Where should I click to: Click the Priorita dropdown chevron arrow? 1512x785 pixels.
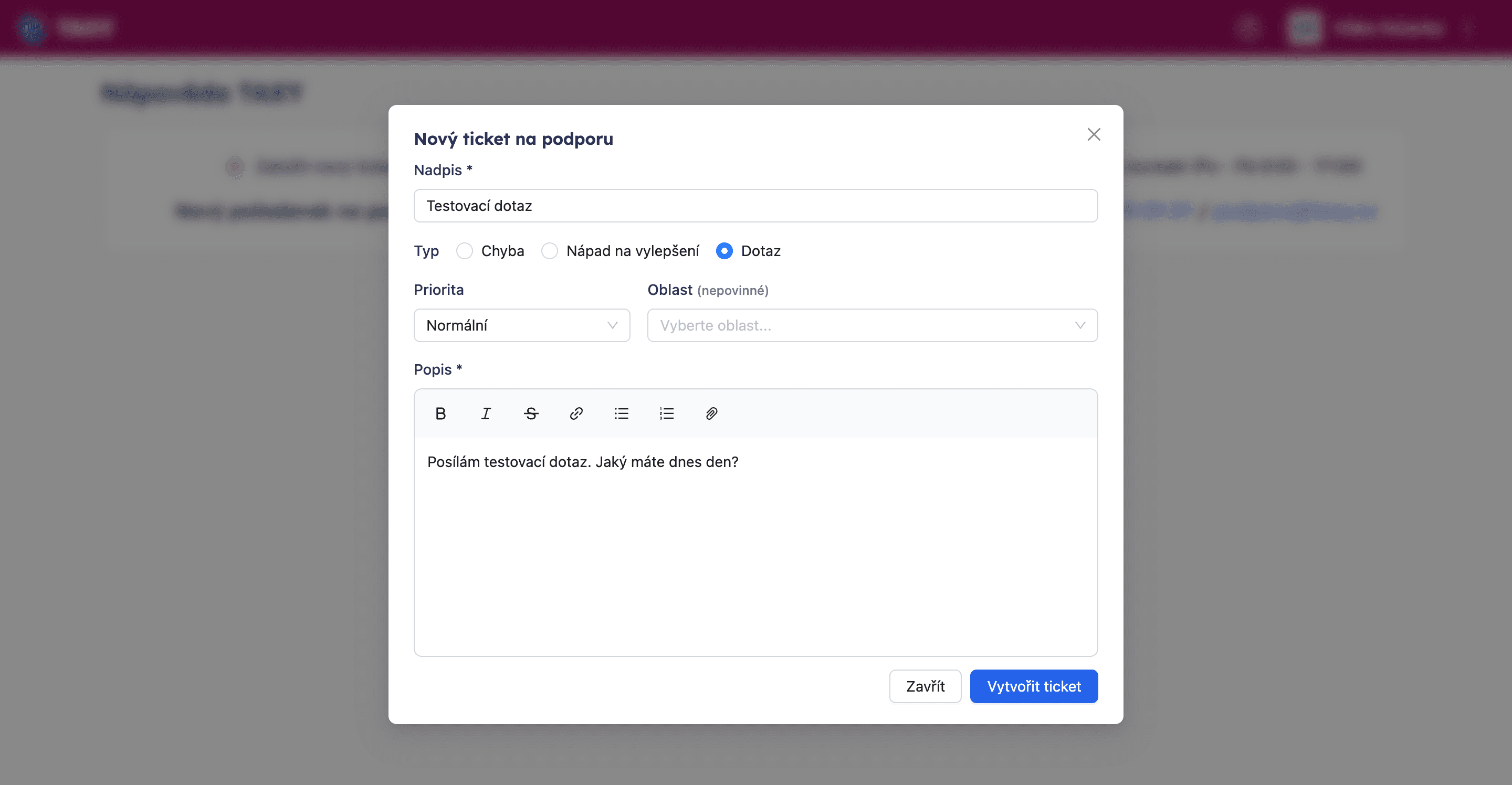point(612,326)
